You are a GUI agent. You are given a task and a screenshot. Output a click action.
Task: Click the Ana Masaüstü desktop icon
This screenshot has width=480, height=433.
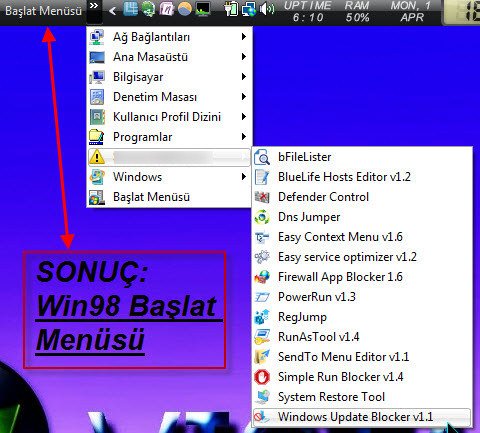[x=97, y=57]
